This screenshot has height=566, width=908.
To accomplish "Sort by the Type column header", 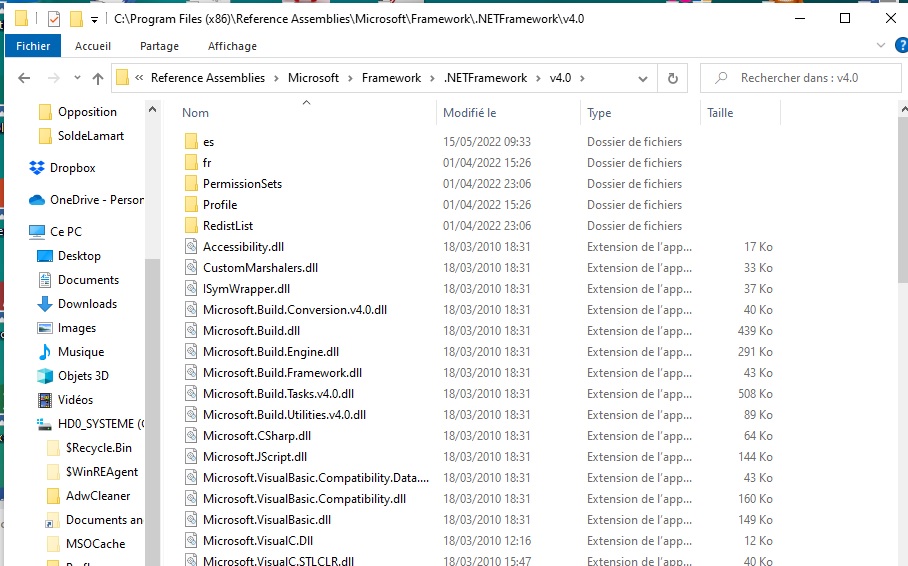I will [599, 113].
